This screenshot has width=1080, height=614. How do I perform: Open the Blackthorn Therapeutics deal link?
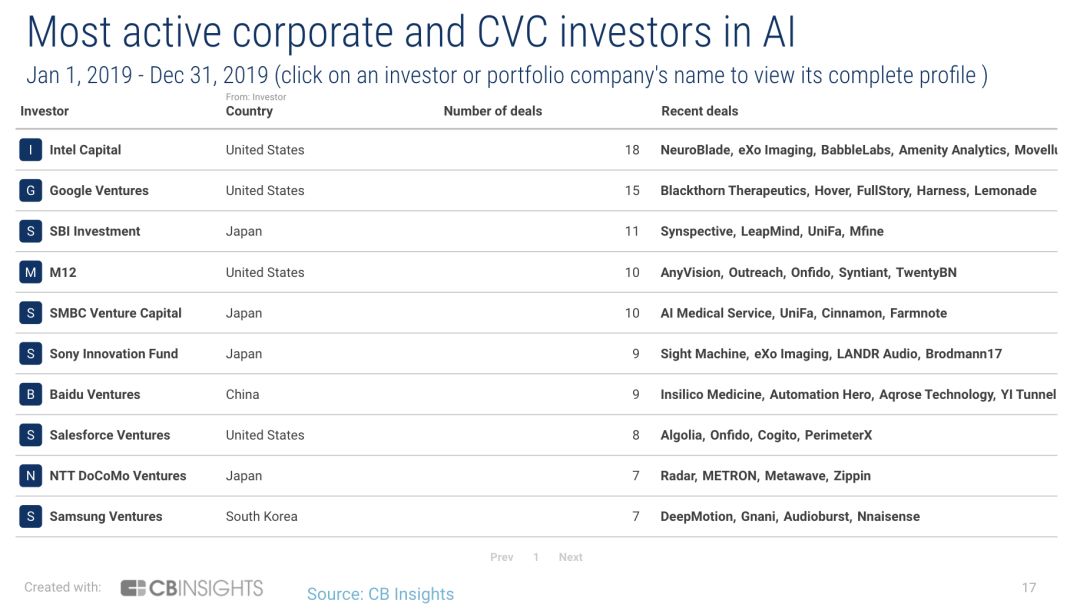point(733,191)
